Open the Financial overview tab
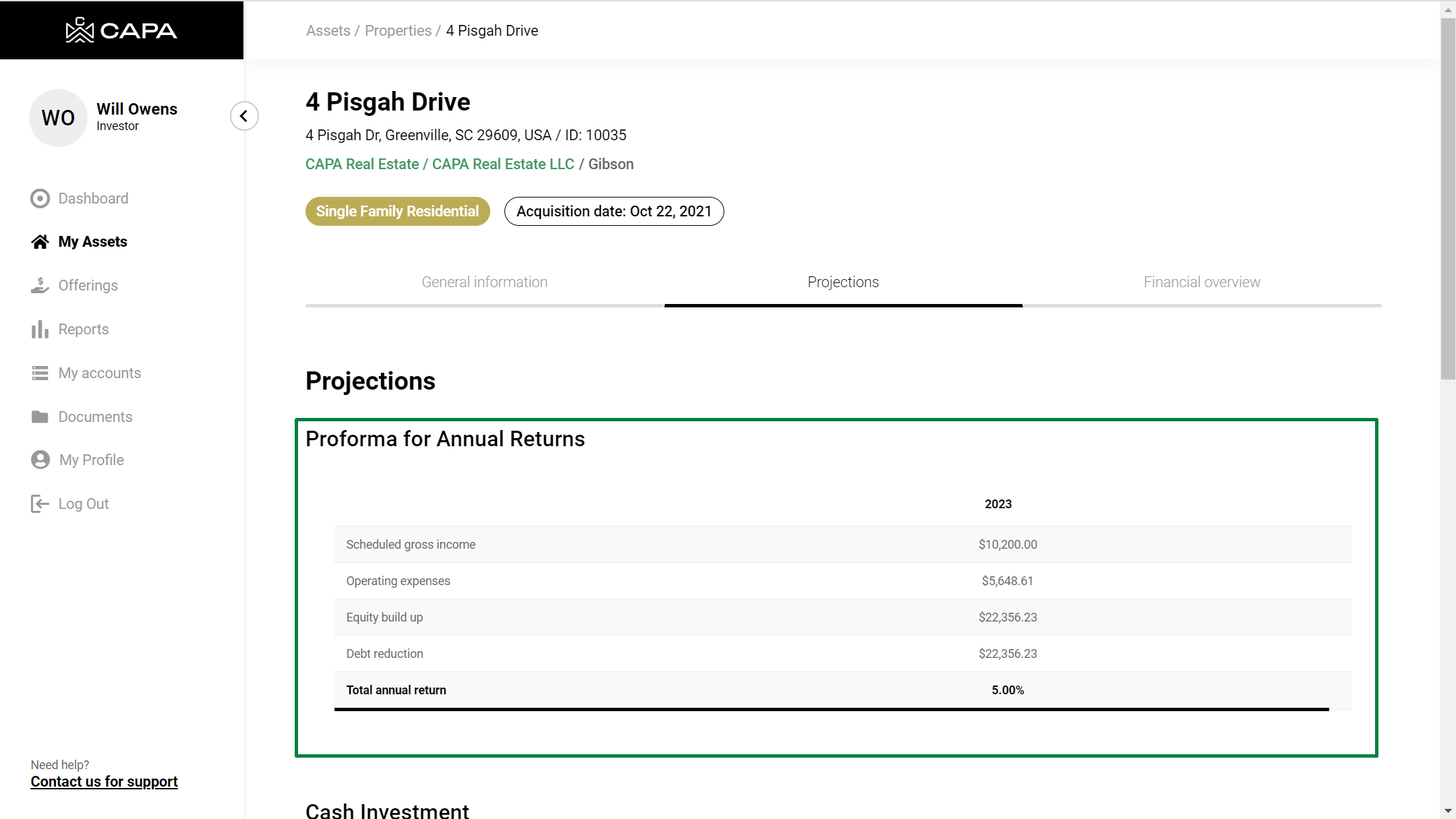The width and height of the screenshot is (1456, 819). (1201, 282)
